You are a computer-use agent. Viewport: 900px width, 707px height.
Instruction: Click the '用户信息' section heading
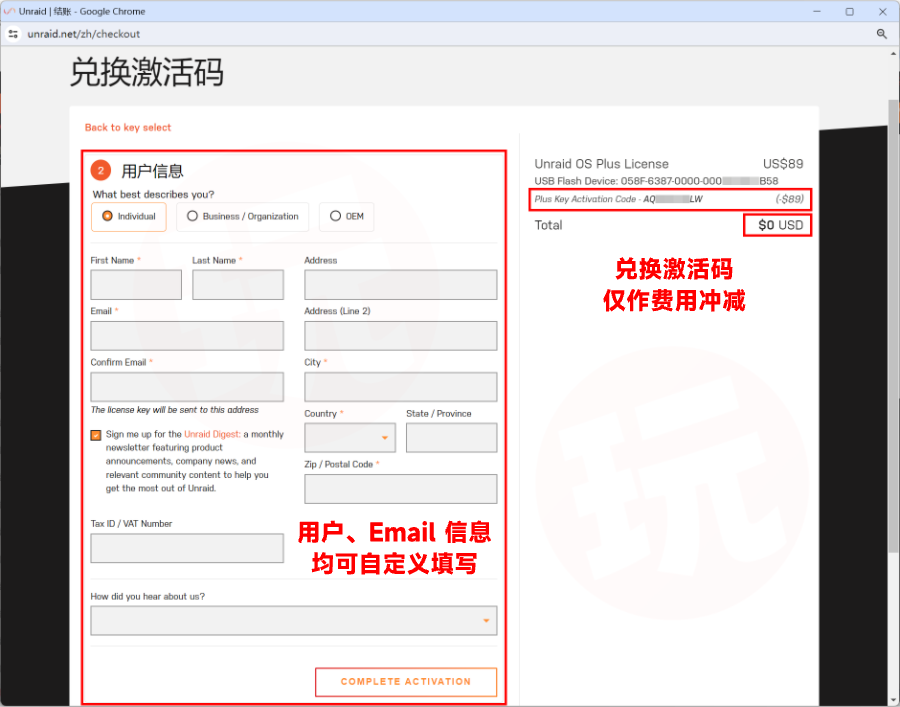(152, 171)
